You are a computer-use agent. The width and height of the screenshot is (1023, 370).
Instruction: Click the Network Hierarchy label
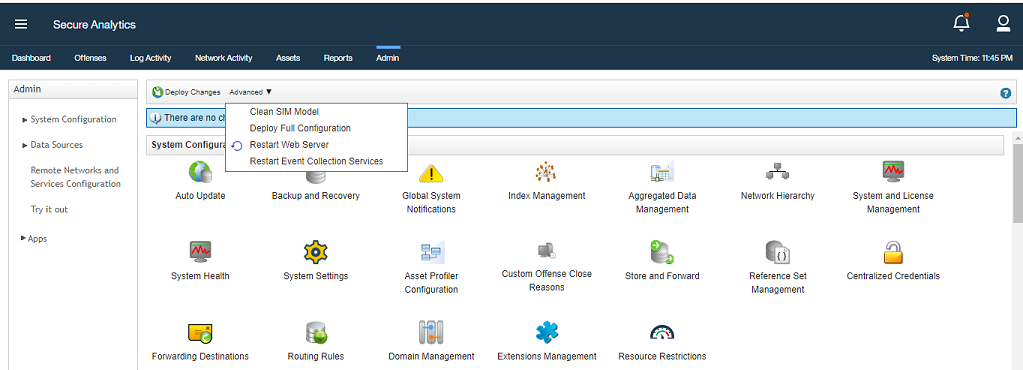point(778,196)
